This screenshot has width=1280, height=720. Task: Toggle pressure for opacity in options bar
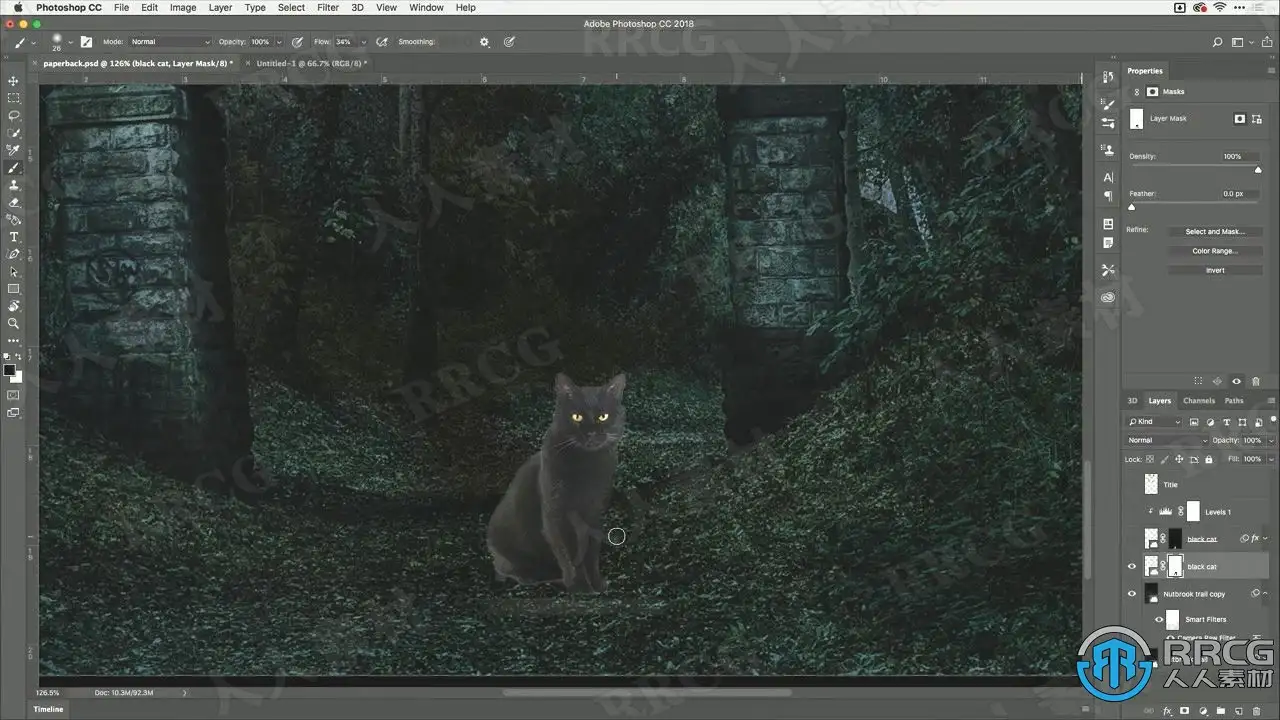tap(297, 42)
